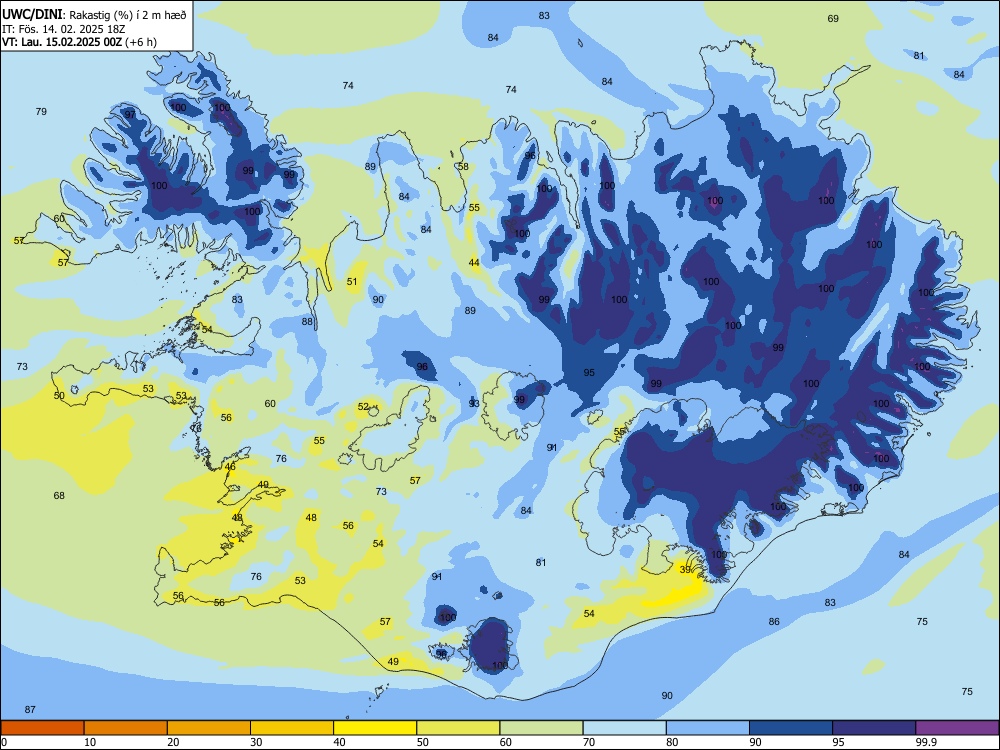
Task: Click the humidity value 52 on the map
Action: (363, 407)
